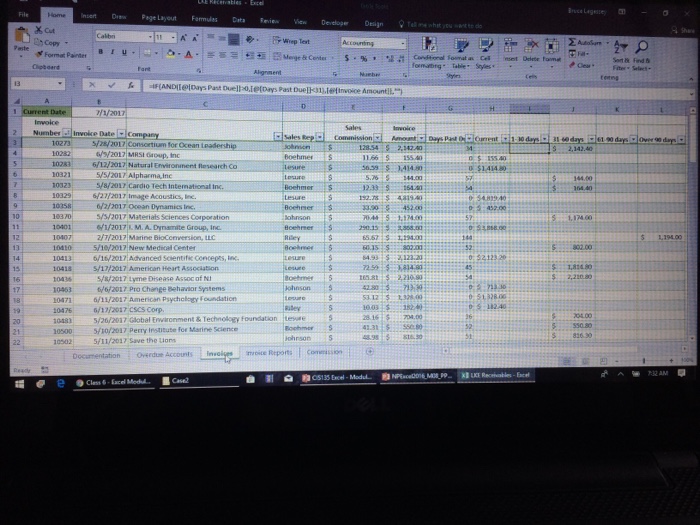This screenshot has width=700, height=525.
Task: Switch to the Page Layout tab
Action: (159, 18)
